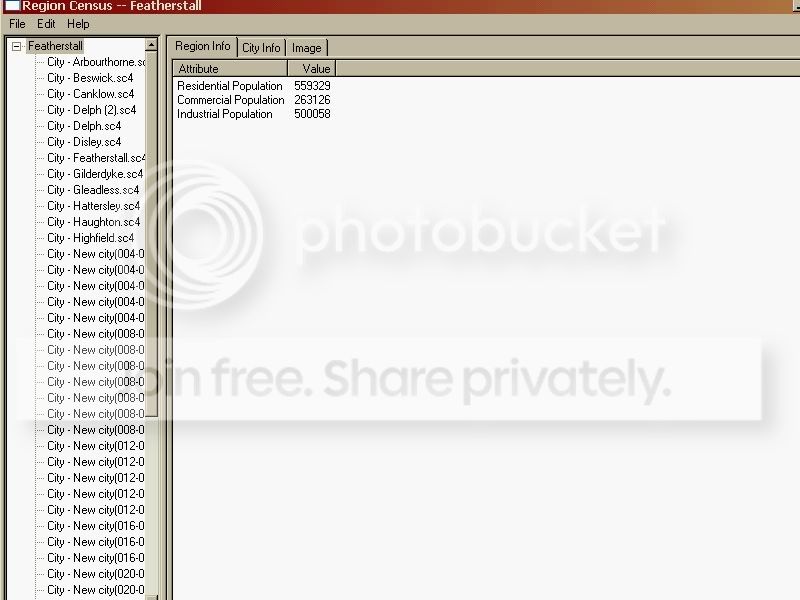Collapse the Featherstall tree root node
The image size is (800, 600).
coord(16,46)
